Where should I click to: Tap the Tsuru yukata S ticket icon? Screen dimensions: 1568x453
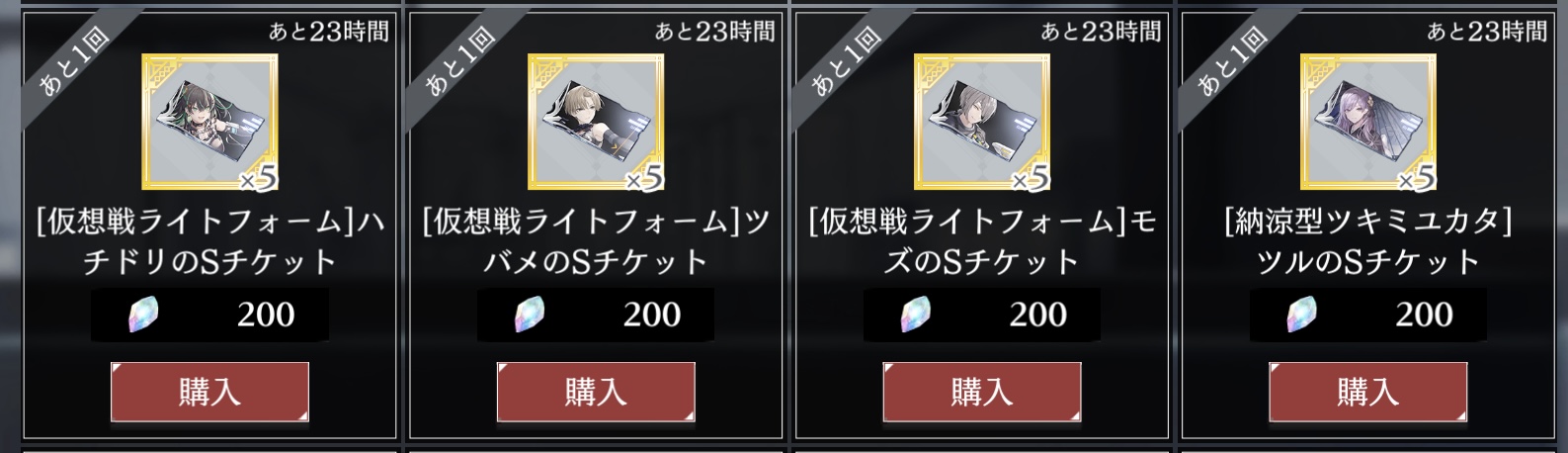coord(1368,122)
